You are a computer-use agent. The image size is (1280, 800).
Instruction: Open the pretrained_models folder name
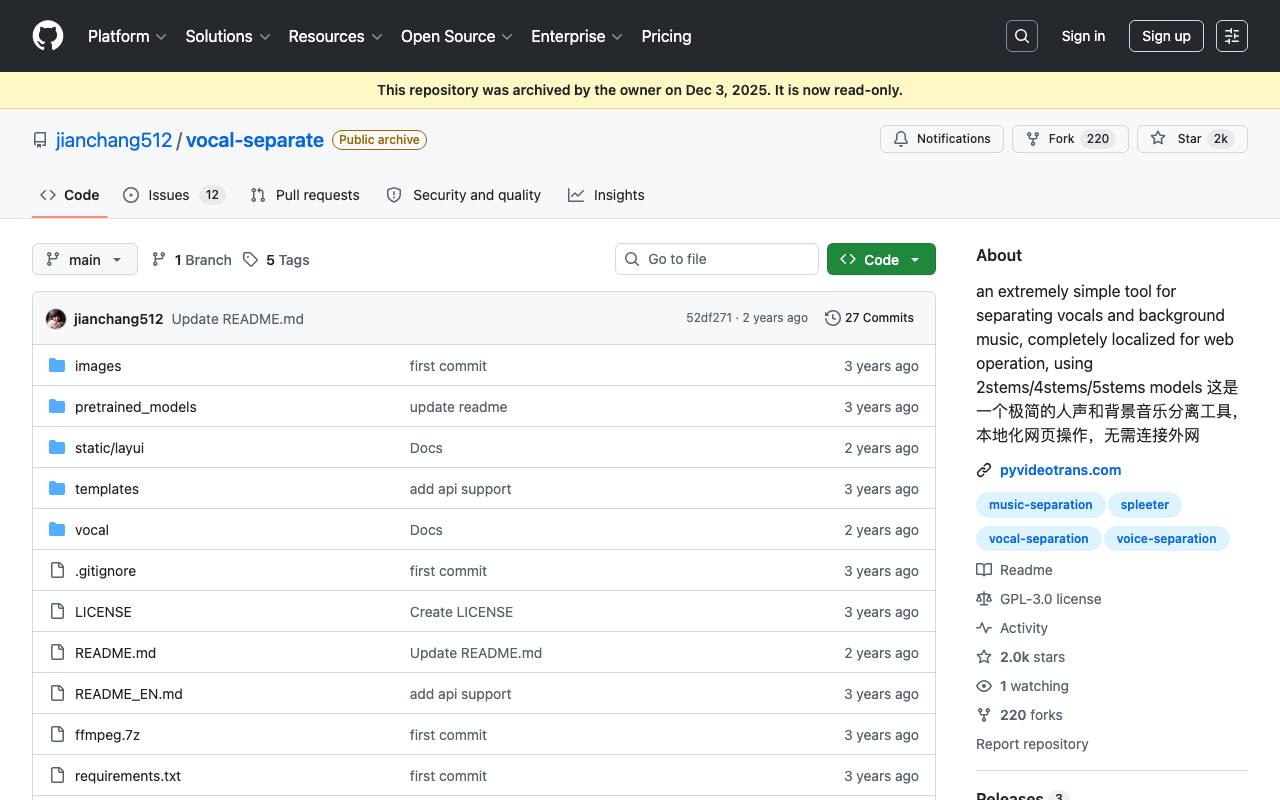[x=136, y=407]
